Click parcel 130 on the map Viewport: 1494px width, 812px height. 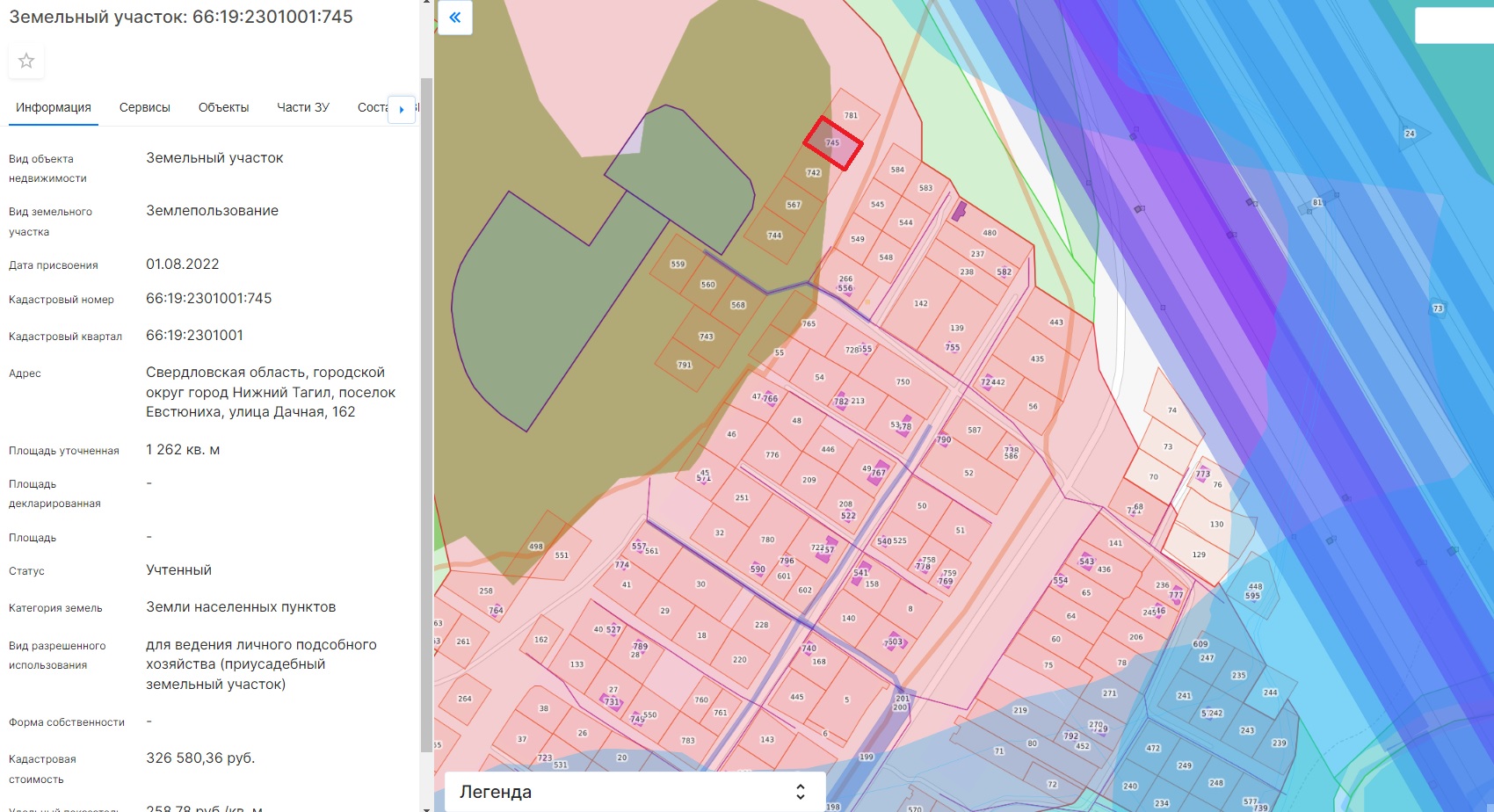coord(1216,524)
